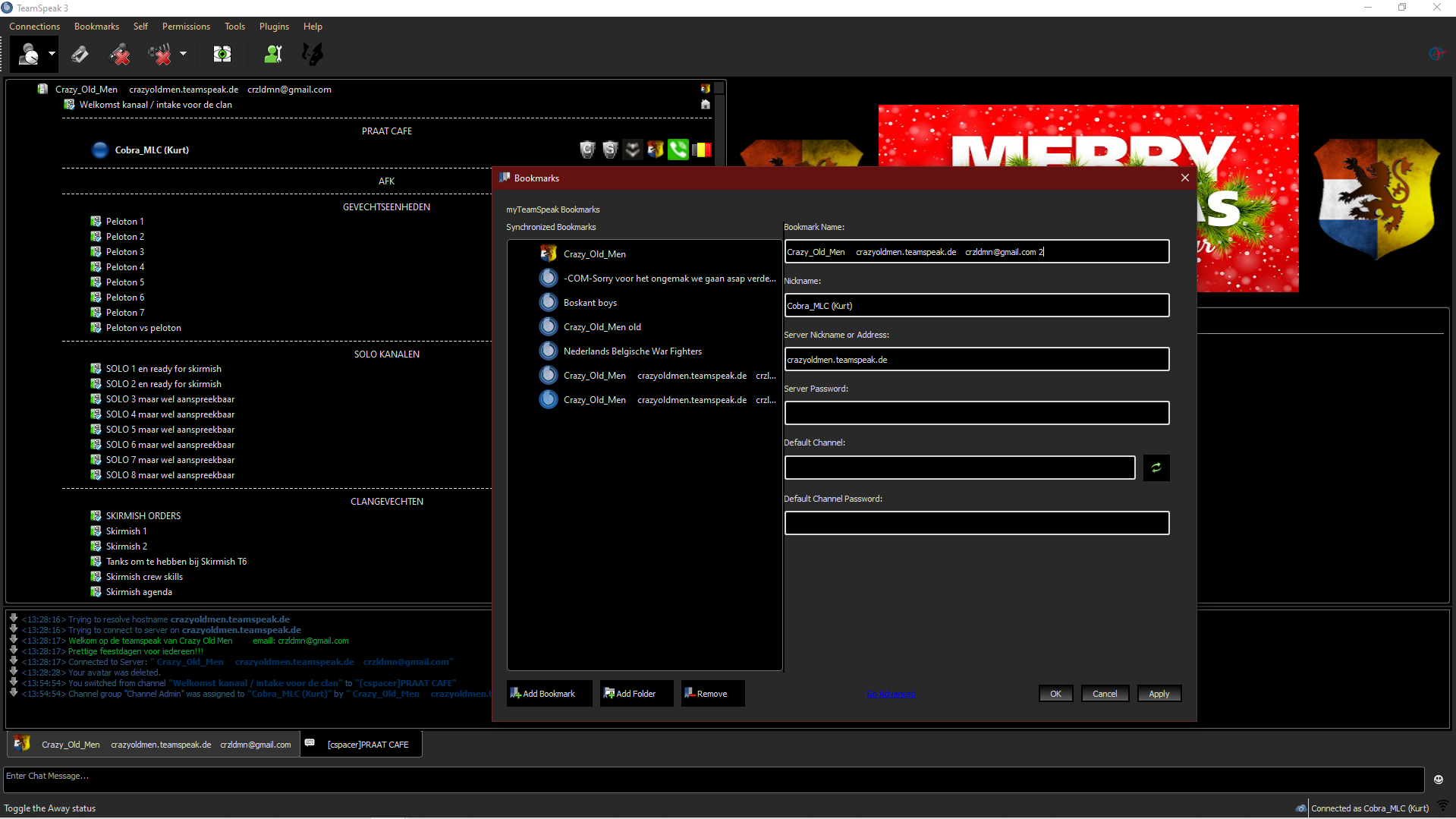Click the Toggle Subscribe pencil toolbar icon
The height and width of the screenshot is (819, 1456).
80,54
